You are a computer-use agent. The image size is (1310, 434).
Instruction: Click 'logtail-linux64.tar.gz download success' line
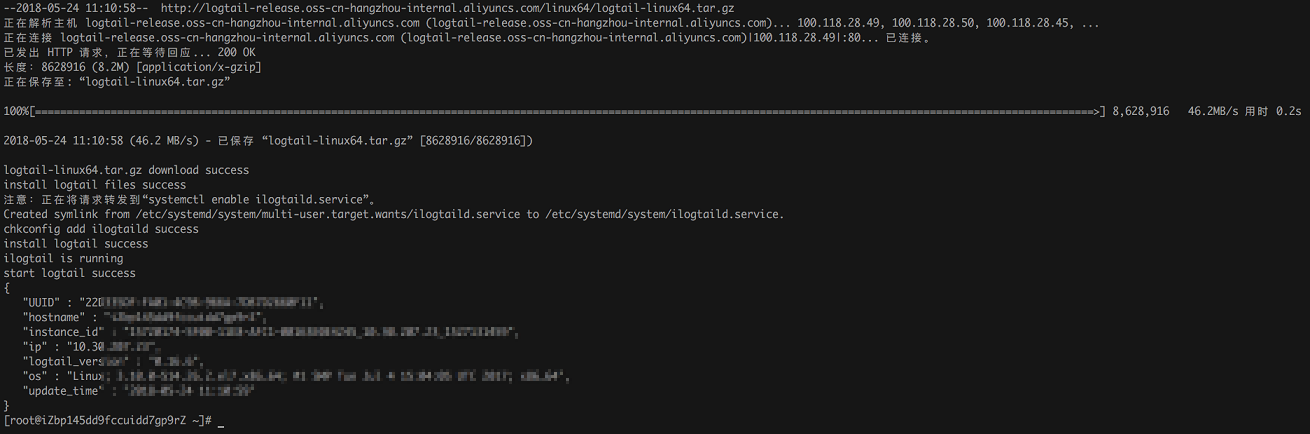pos(127,170)
